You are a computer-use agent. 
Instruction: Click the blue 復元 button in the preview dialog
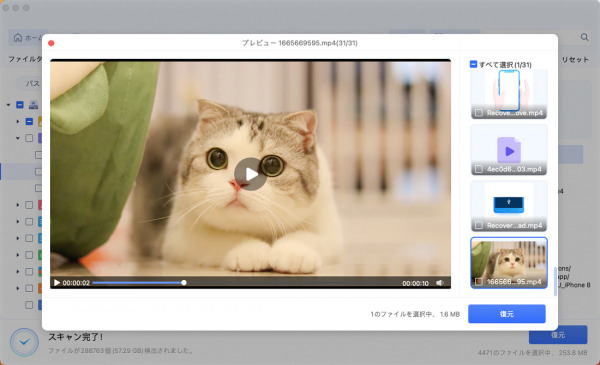507,314
